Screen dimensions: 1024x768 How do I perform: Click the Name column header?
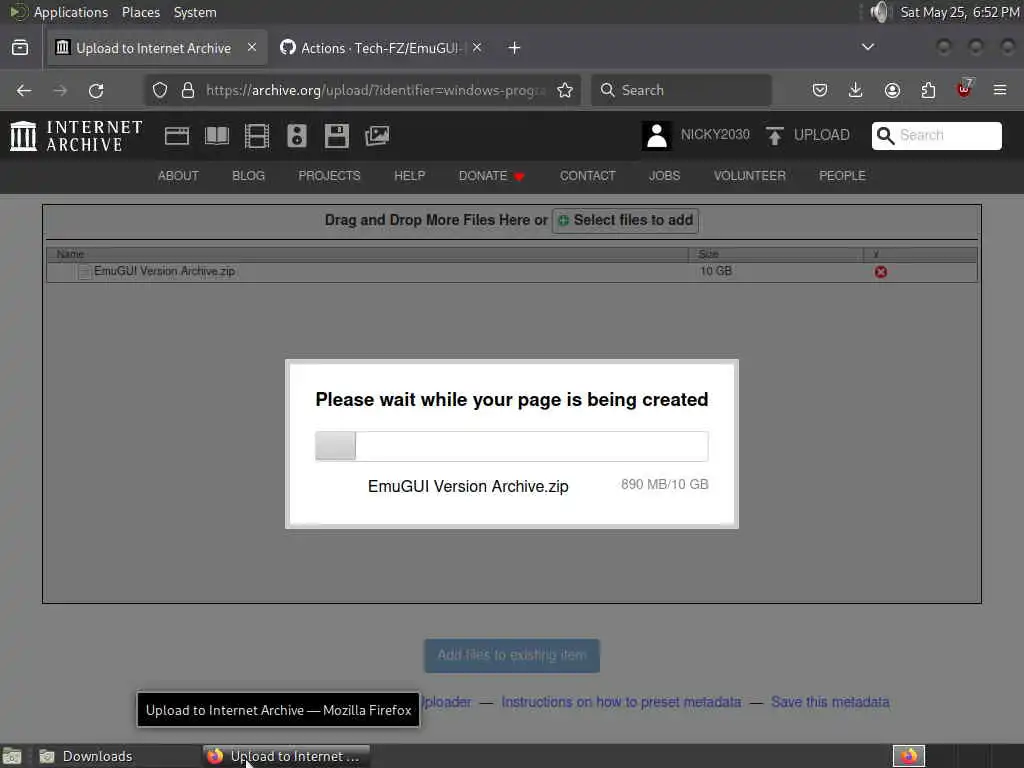pos(368,254)
